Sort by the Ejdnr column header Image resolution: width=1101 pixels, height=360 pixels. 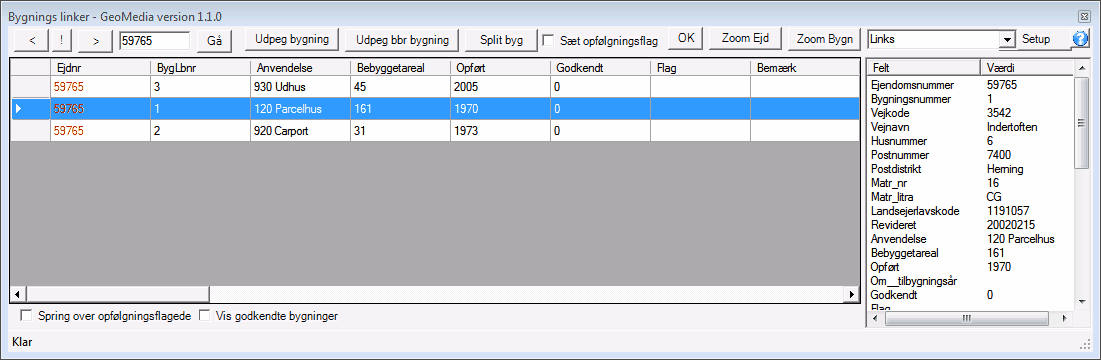coord(100,67)
